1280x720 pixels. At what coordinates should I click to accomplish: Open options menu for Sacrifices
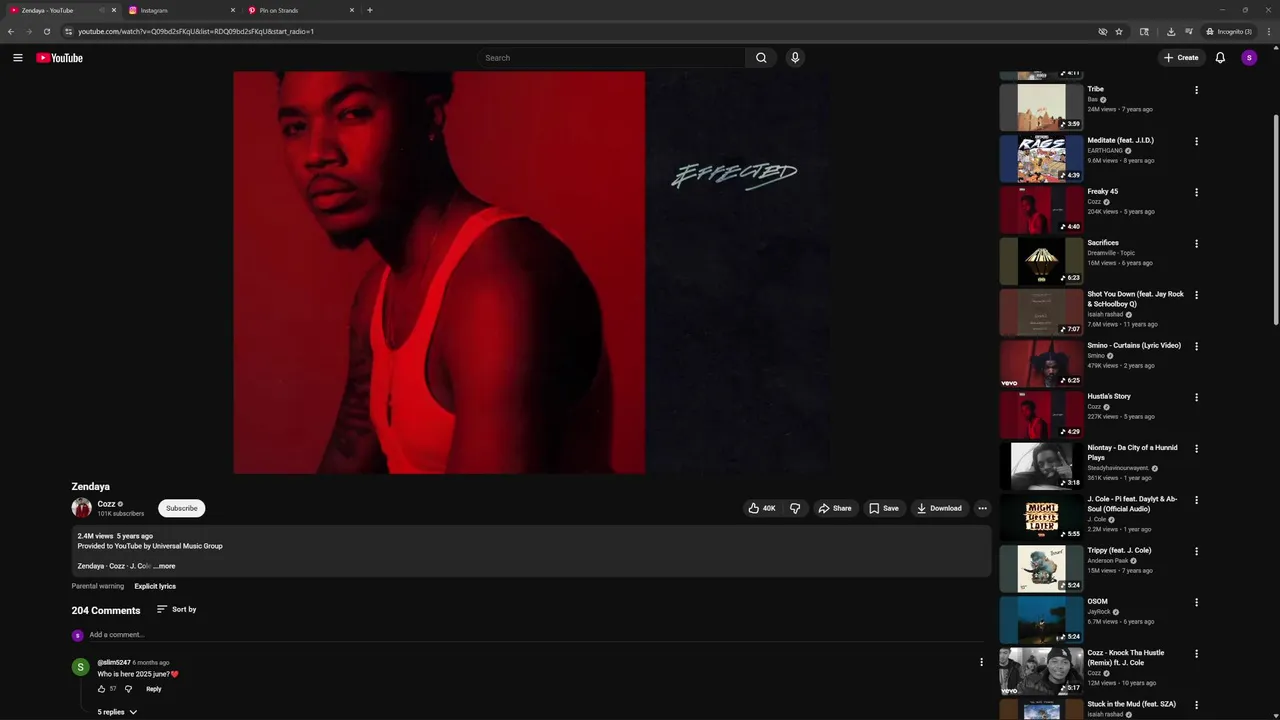coord(1196,243)
